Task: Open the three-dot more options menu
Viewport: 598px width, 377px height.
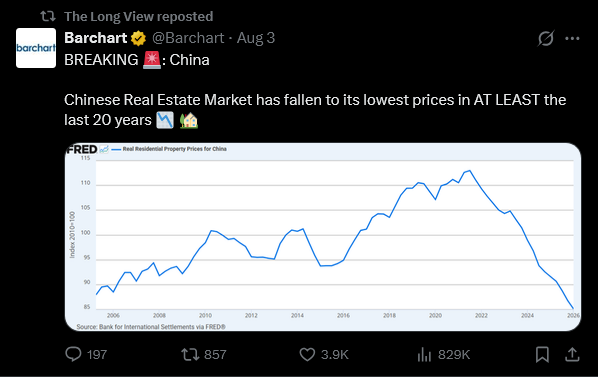Action: [572, 38]
